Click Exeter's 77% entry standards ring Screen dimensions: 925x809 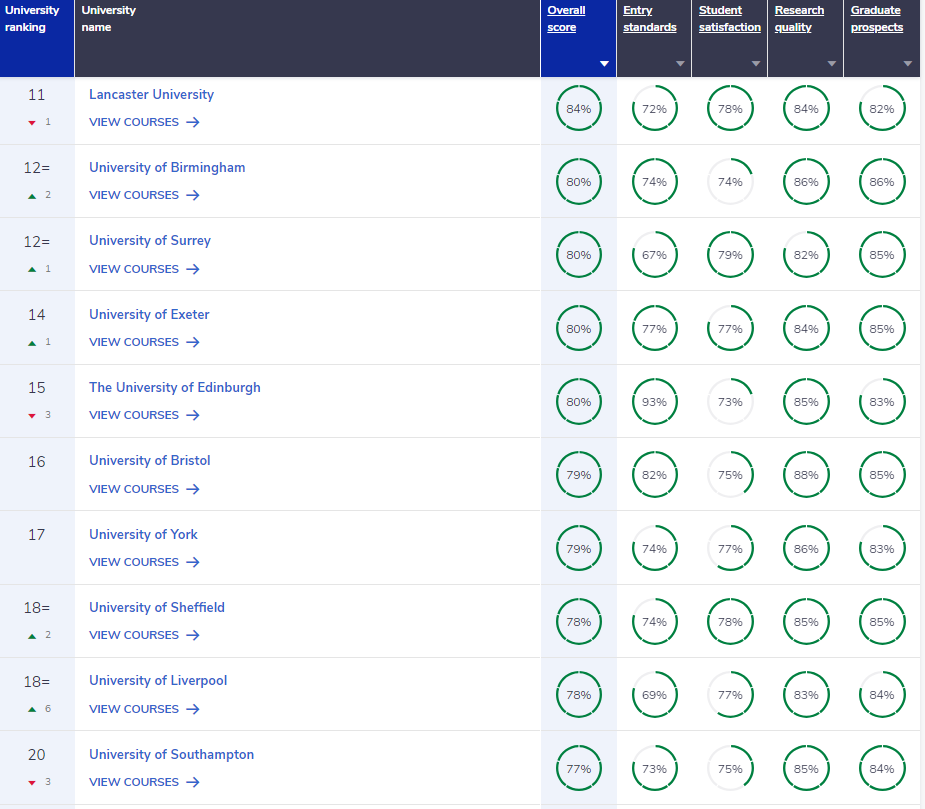[654, 329]
